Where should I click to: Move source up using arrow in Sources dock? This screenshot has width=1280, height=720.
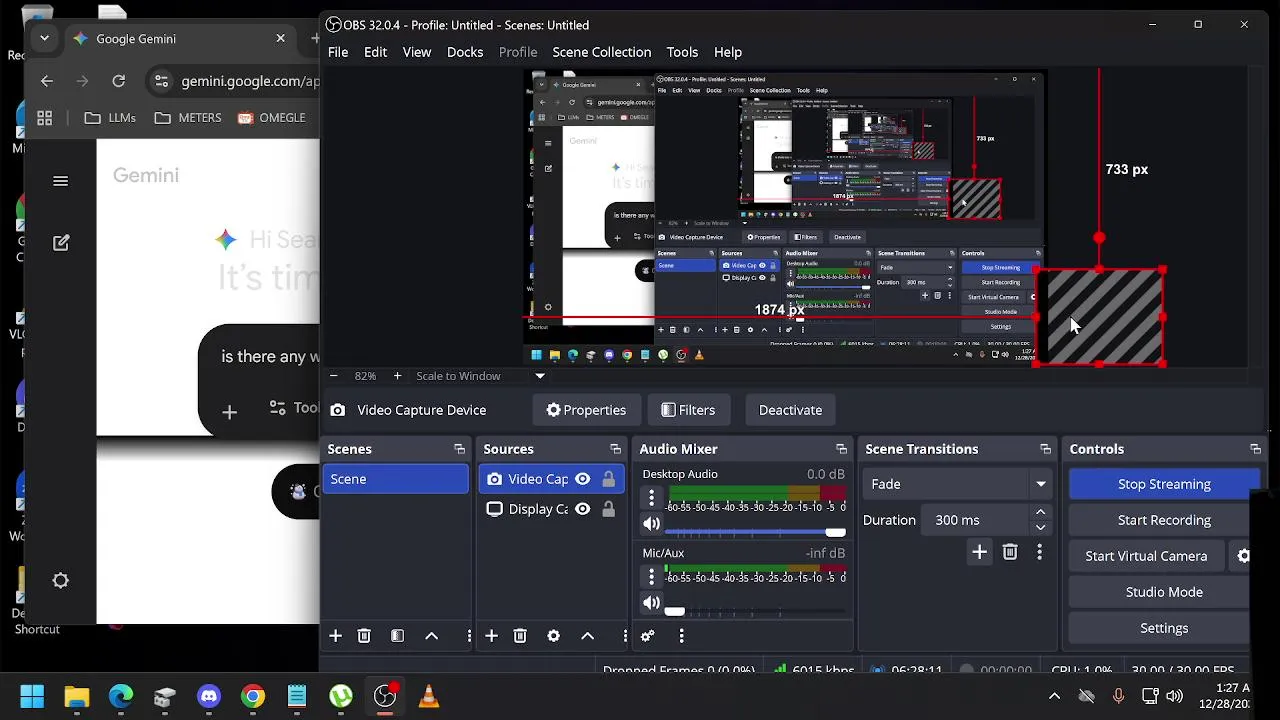pyautogui.click(x=588, y=636)
